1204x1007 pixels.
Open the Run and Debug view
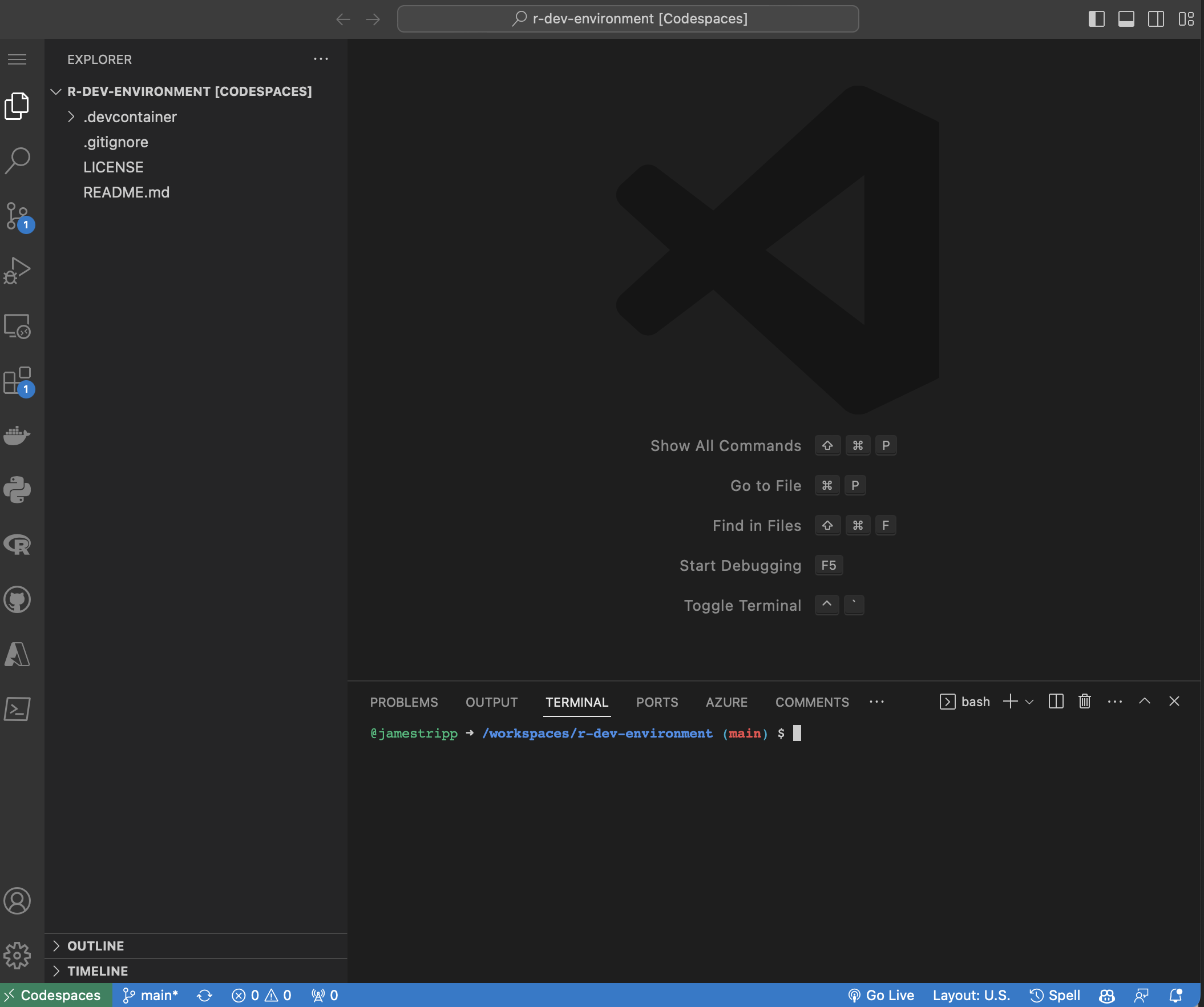pos(17,271)
